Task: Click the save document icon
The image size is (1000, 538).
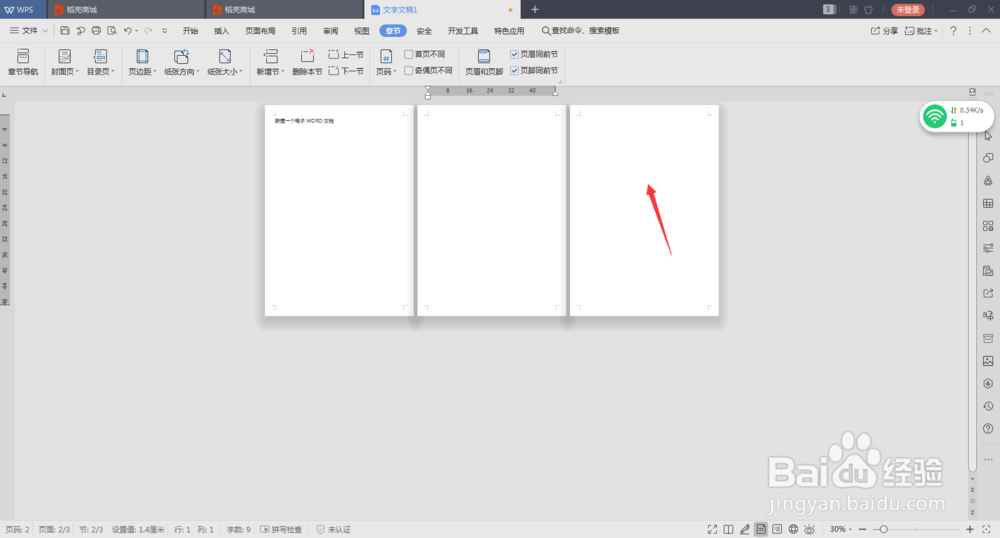Action: pos(64,31)
